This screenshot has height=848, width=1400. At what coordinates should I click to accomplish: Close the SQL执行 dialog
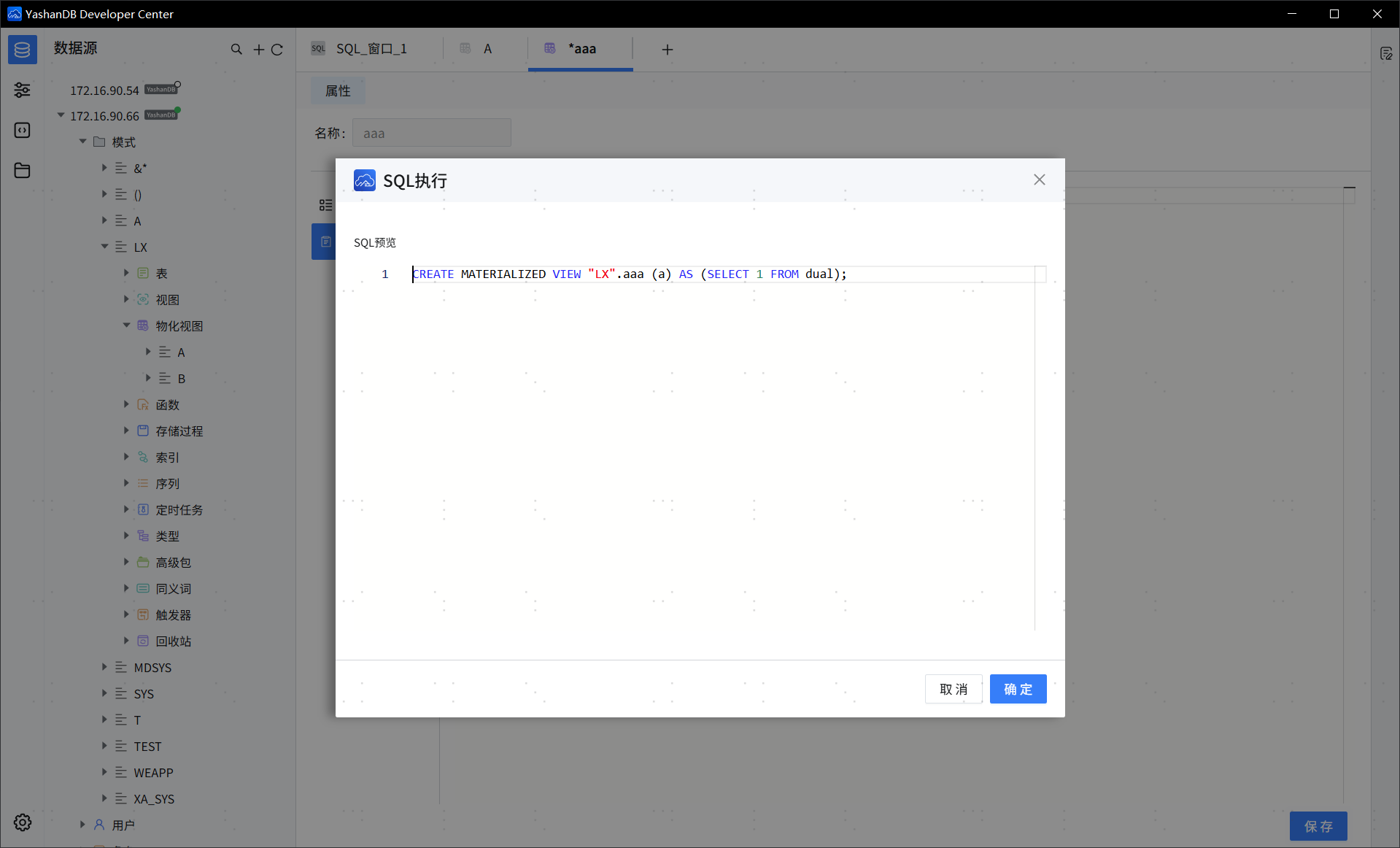click(1039, 180)
